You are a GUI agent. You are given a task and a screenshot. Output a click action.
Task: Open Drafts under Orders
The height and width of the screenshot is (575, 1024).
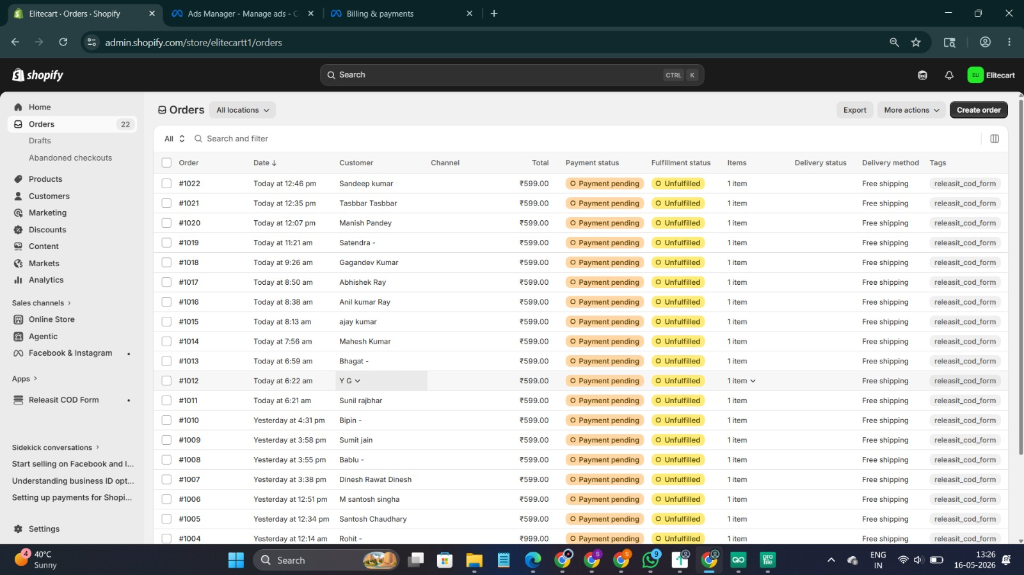click(x=39, y=140)
